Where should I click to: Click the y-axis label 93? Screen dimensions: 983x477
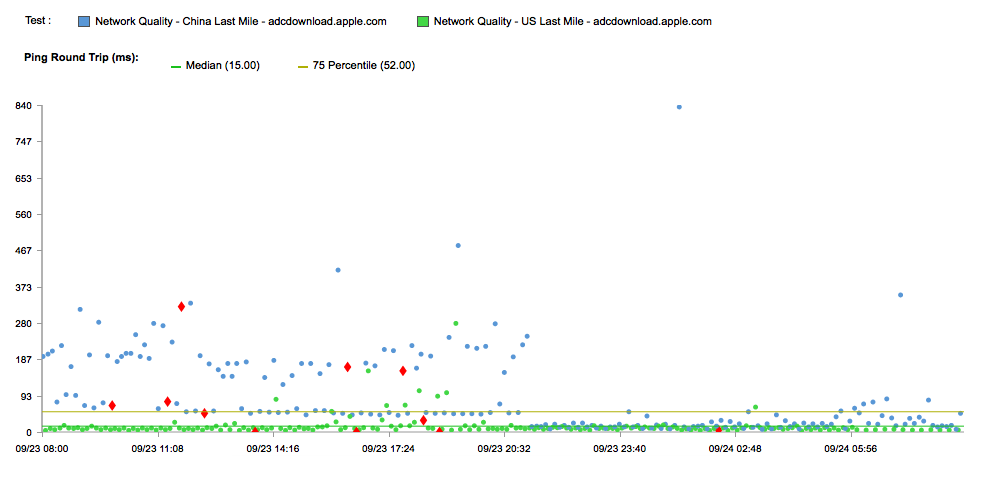[x=25, y=396]
